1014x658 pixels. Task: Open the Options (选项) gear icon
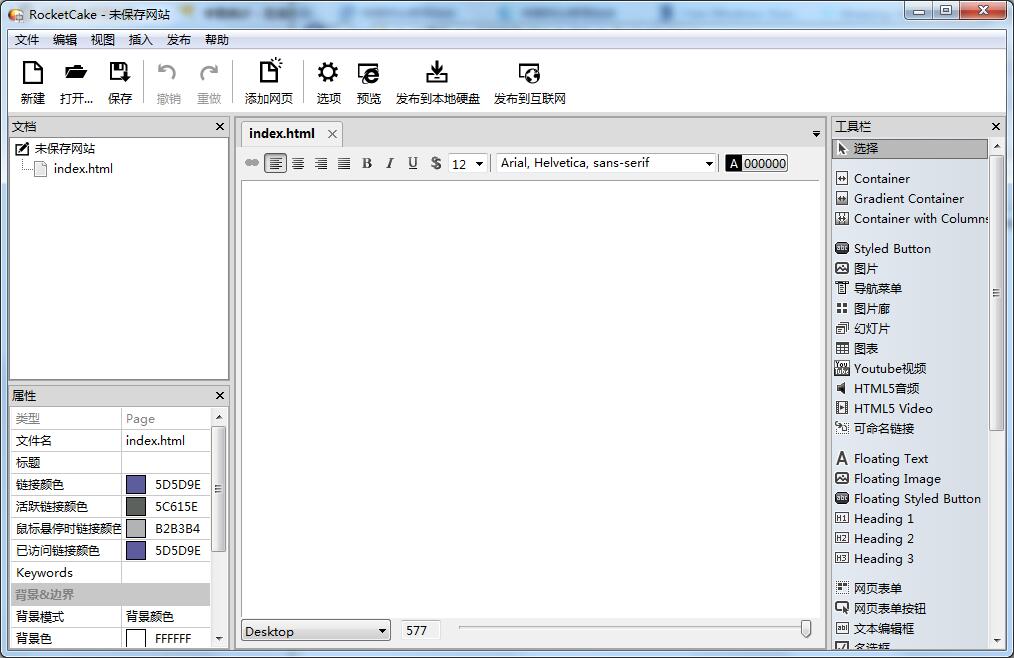tap(328, 73)
